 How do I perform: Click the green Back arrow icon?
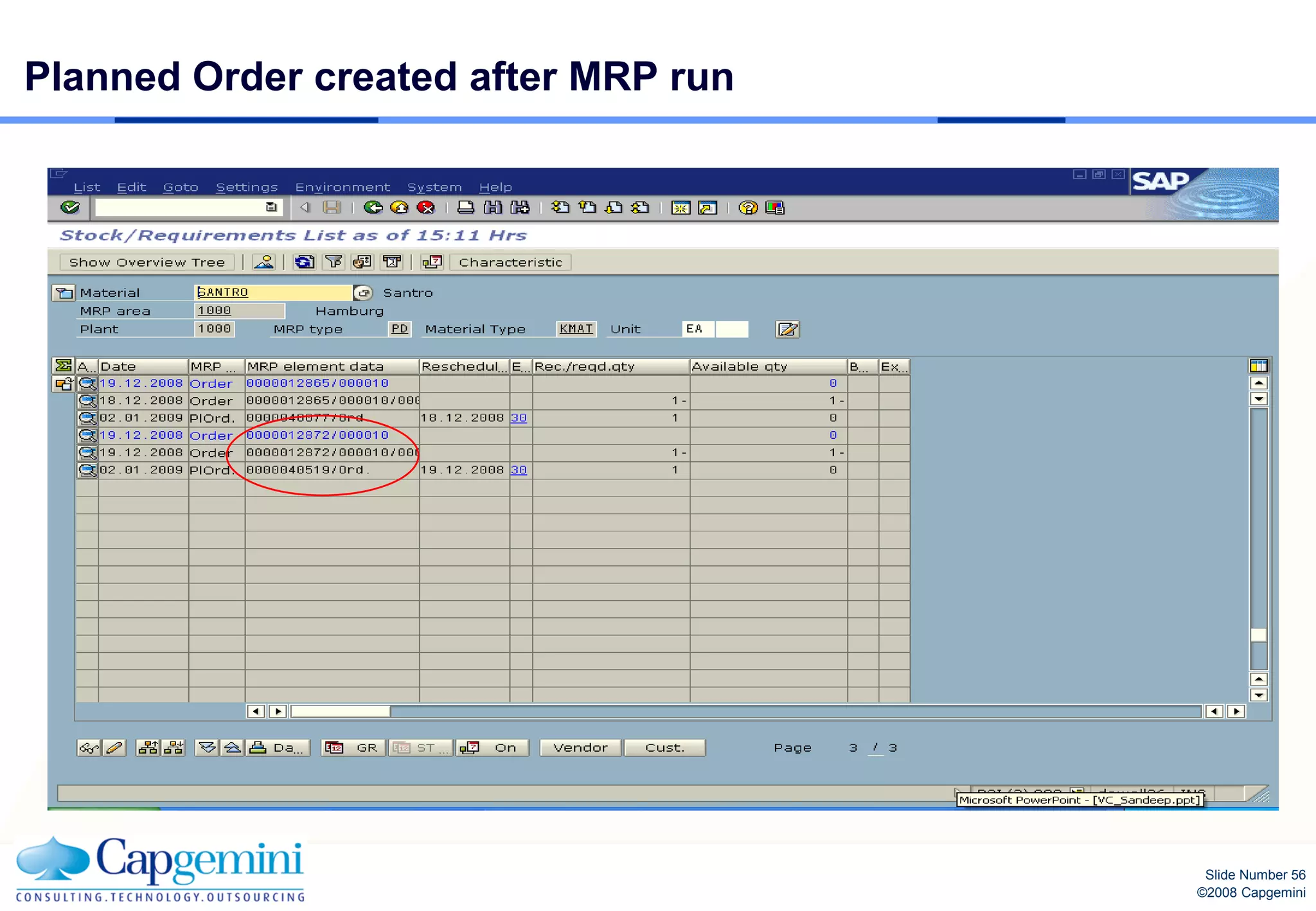(373, 208)
